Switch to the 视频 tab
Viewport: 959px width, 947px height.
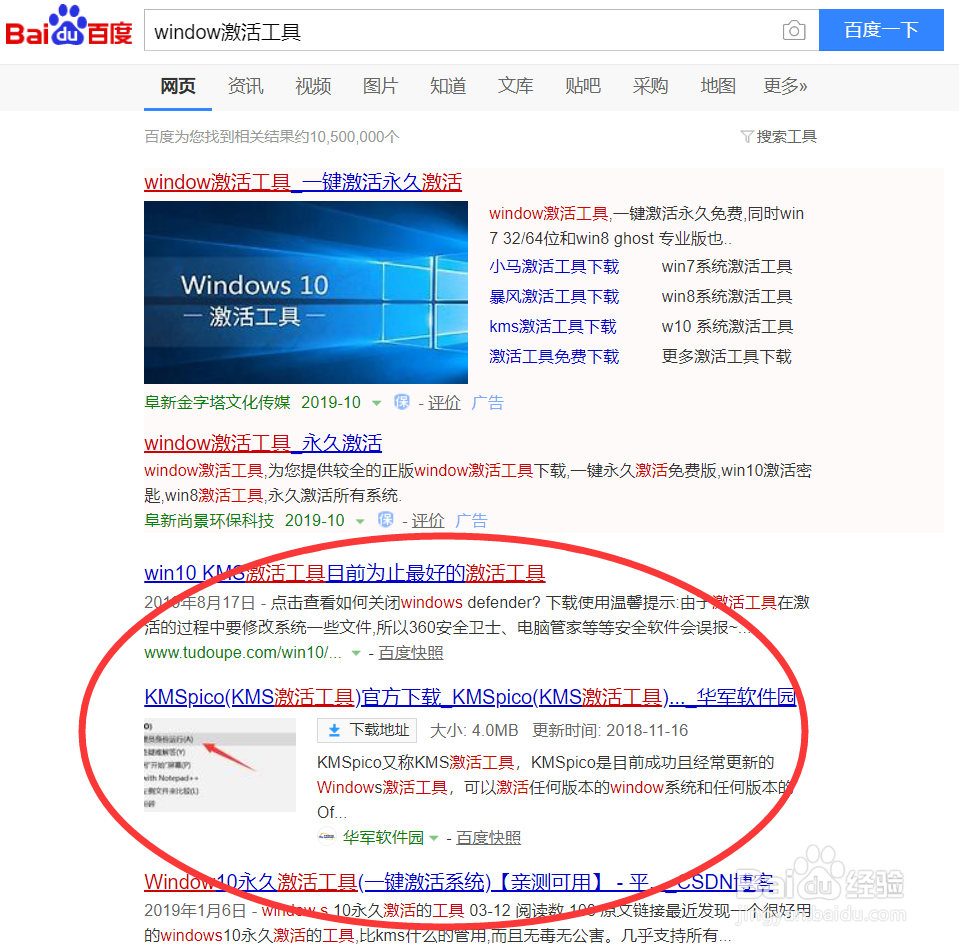(x=313, y=86)
